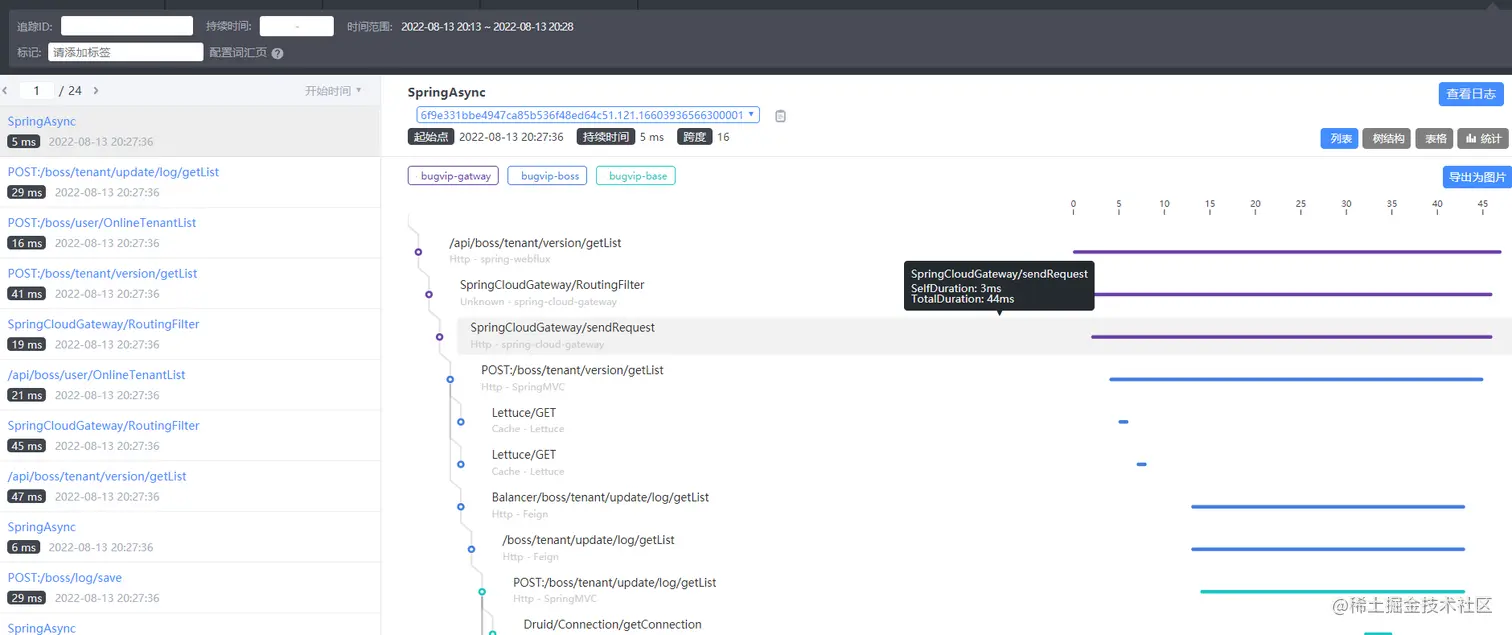Click the 起始点 start point label
Image resolution: width=1512 pixels, height=635 pixels.
[431, 137]
